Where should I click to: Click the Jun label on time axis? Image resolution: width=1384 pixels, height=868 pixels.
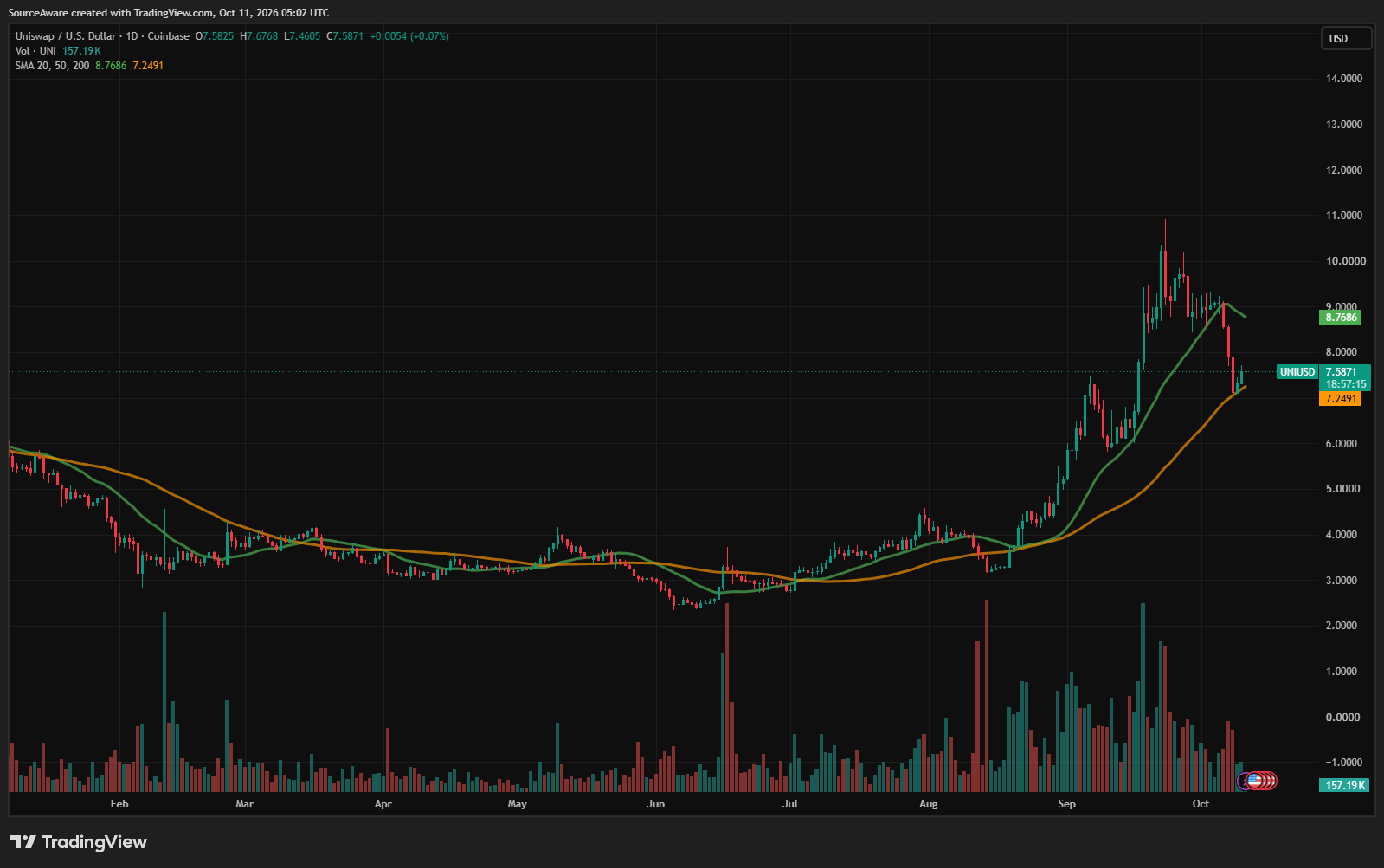(x=656, y=804)
